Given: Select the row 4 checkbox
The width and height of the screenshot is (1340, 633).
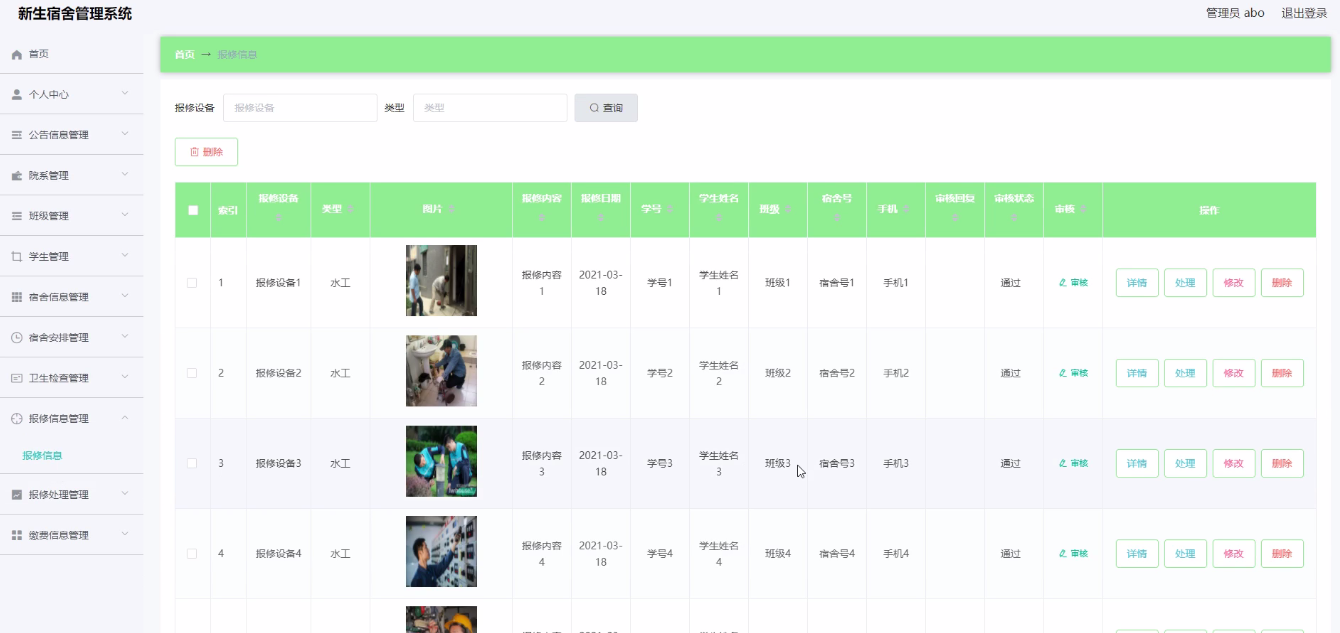Looking at the screenshot, I should click(x=192, y=554).
